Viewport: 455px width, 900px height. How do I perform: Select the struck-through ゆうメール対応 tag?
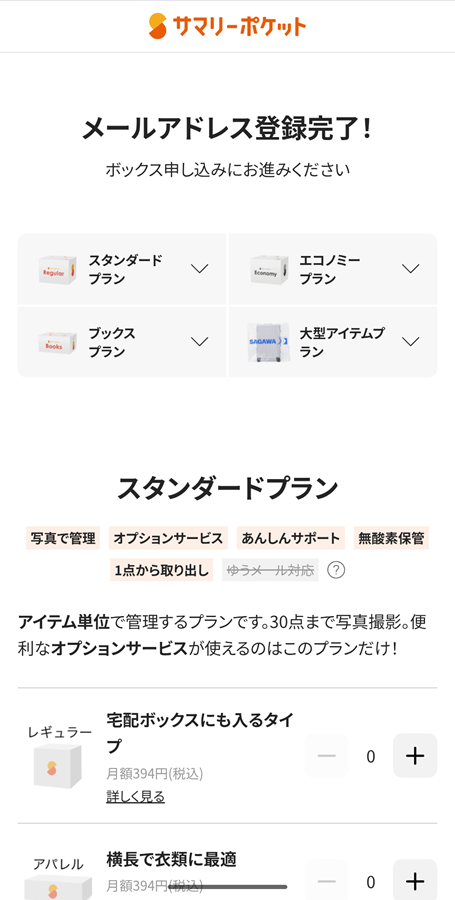click(270, 570)
